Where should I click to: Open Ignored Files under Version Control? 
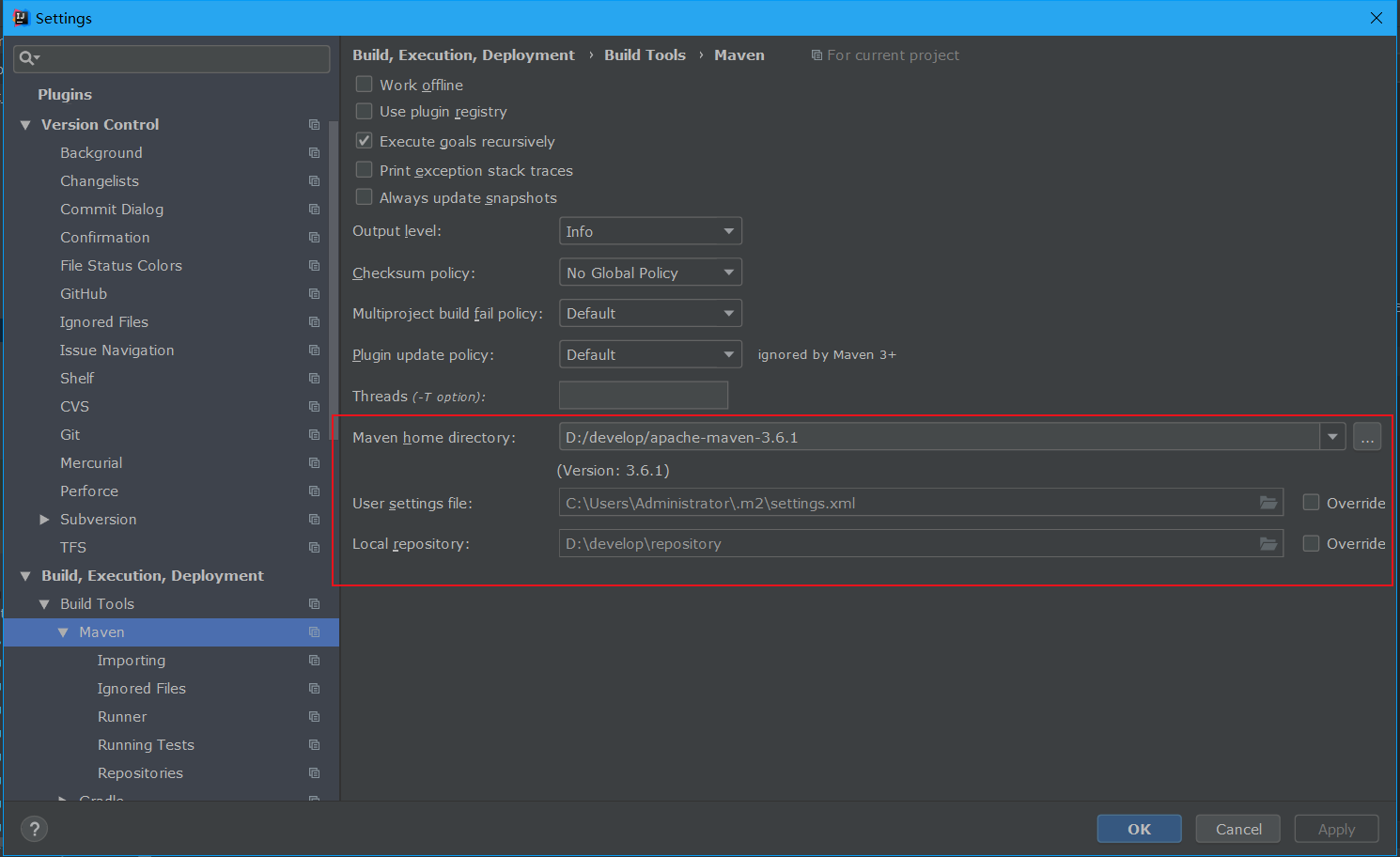coord(104,322)
